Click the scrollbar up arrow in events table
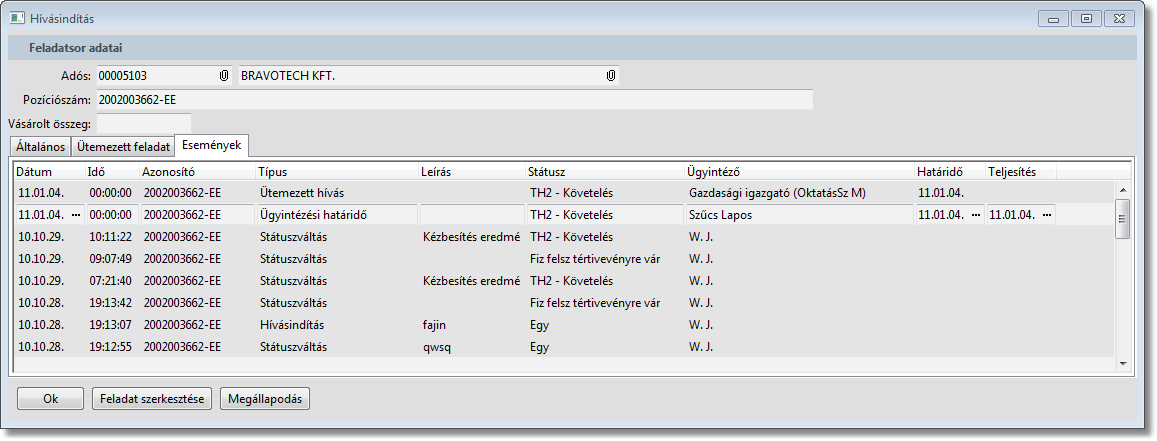The height and width of the screenshot is (441, 1157). click(1122, 189)
